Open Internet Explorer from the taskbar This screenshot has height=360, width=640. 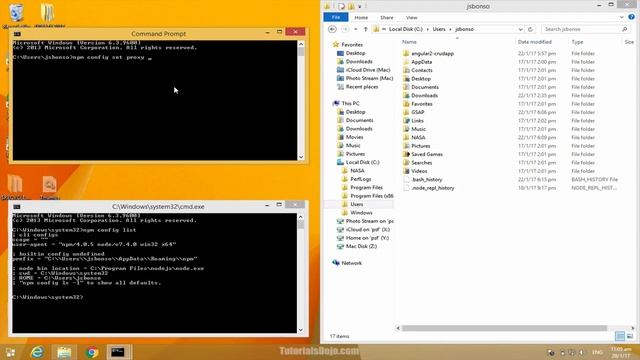[x=37, y=352]
